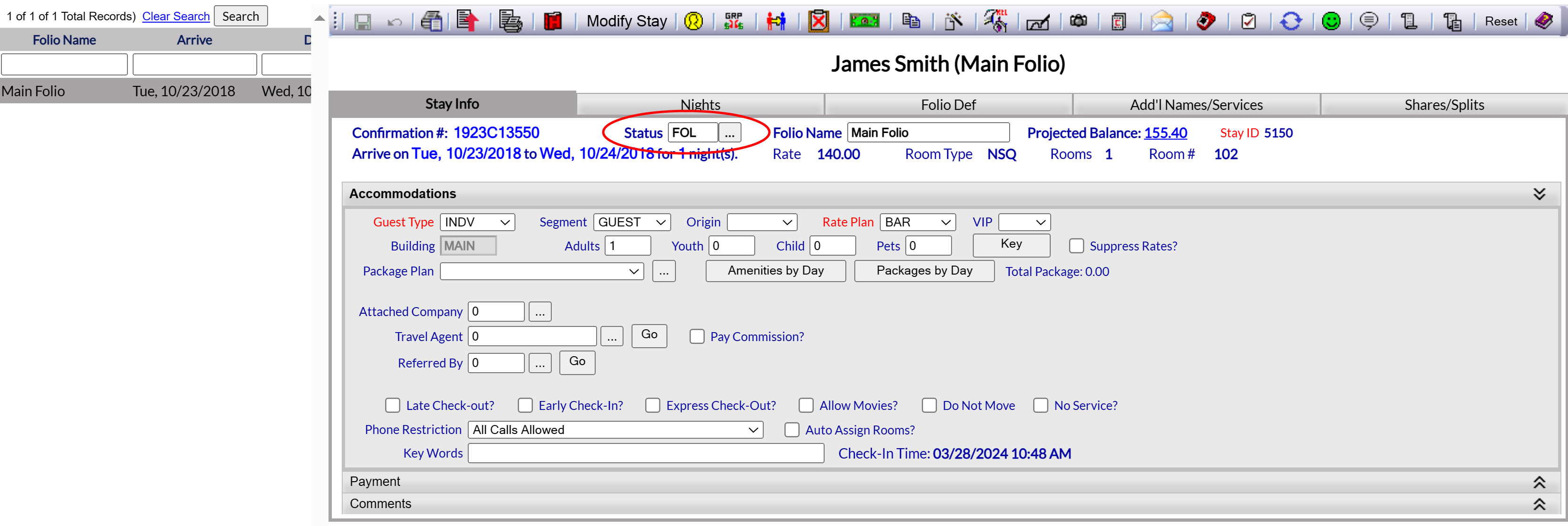The width and height of the screenshot is (1568, 526).
Task: Click the Folio Name input field
Action: click(928, 133)
